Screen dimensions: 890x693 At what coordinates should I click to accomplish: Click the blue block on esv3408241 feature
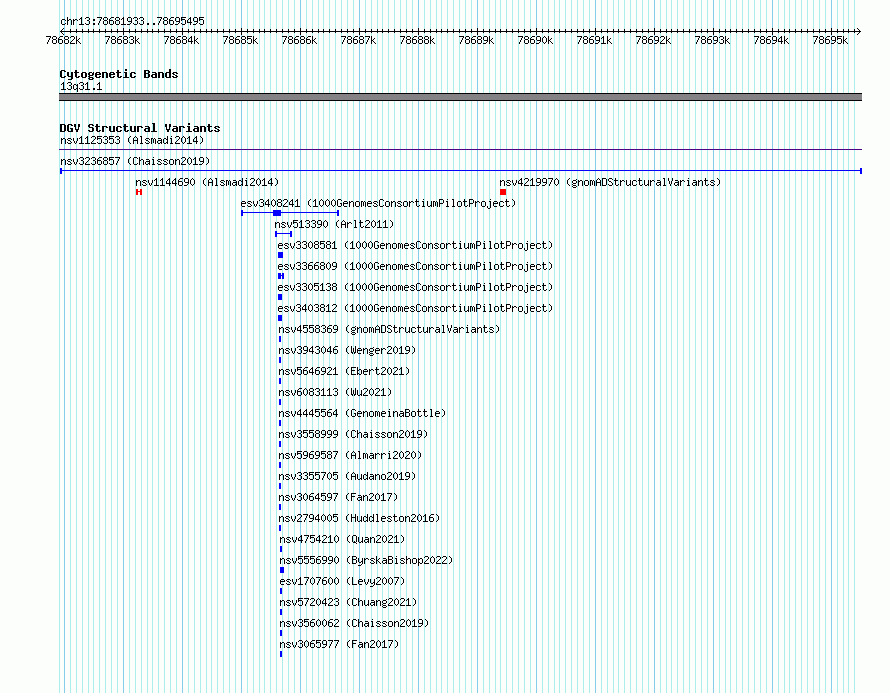[277, 213]
